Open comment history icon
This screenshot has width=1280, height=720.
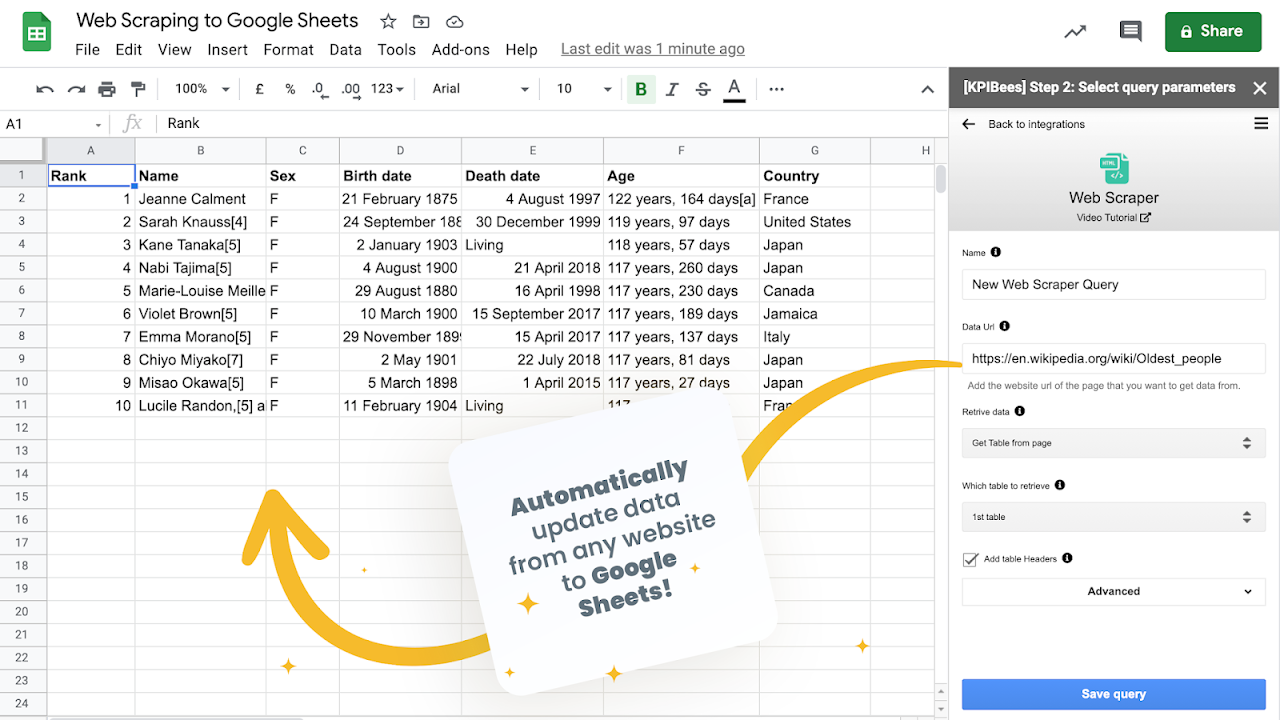1131,32
